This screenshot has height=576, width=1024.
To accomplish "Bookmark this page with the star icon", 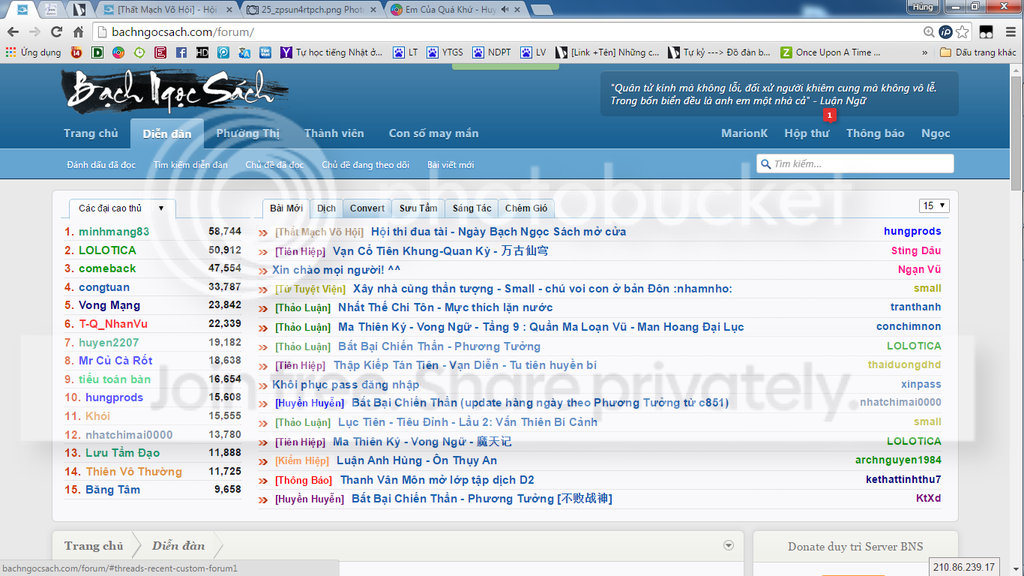I will point(961,32).
